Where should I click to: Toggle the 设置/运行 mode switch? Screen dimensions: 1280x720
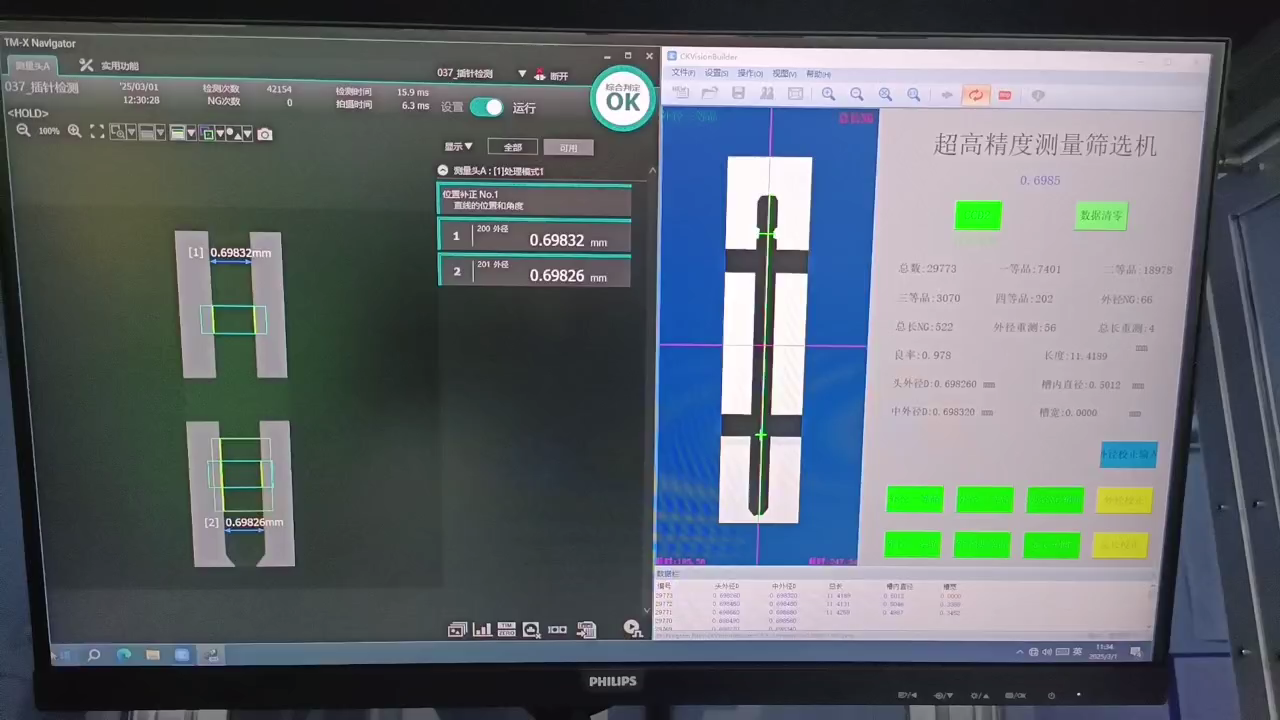click(x=487, y=107)
